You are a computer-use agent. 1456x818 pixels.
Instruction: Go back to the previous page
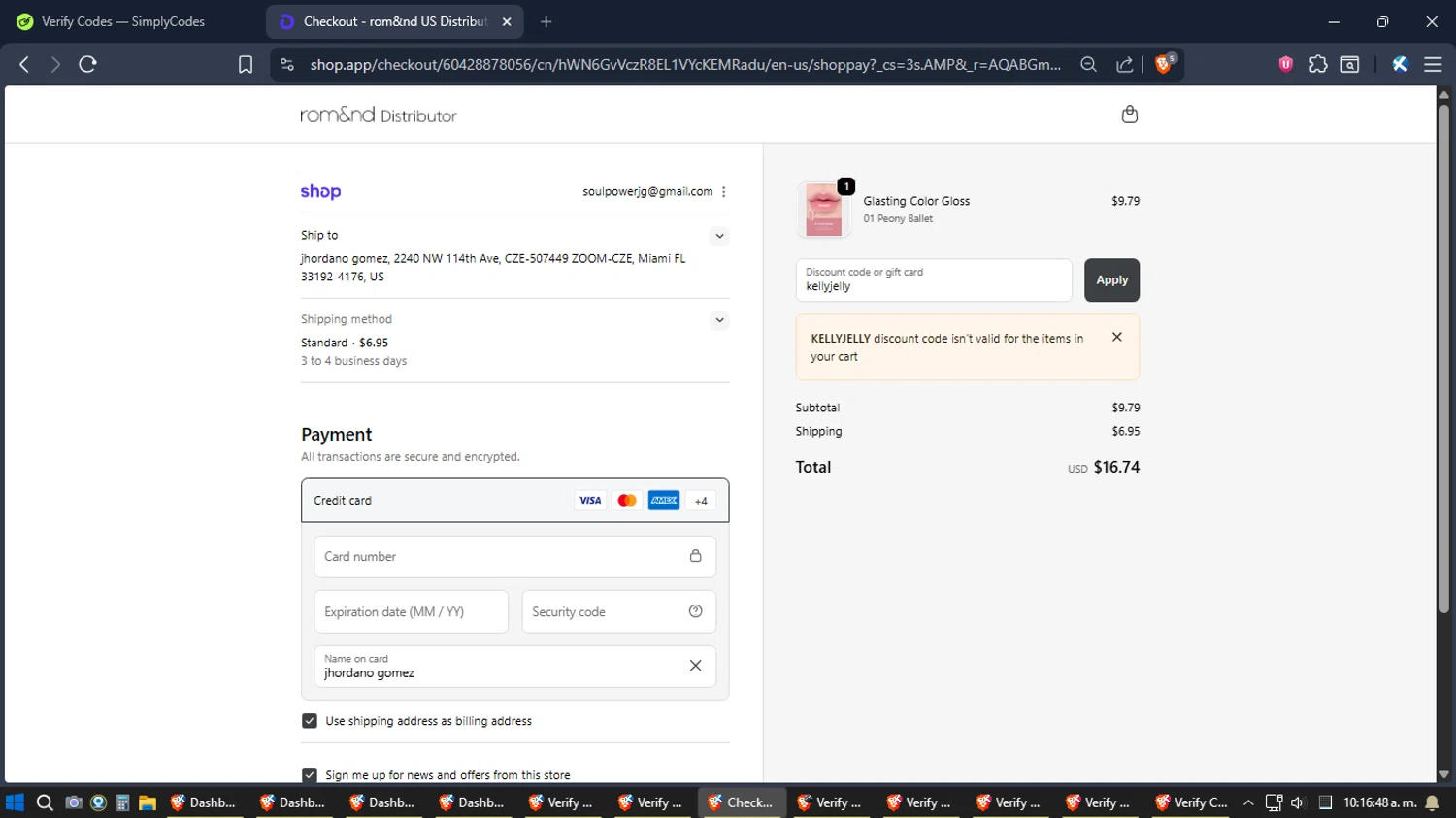[x=24, y=64]
